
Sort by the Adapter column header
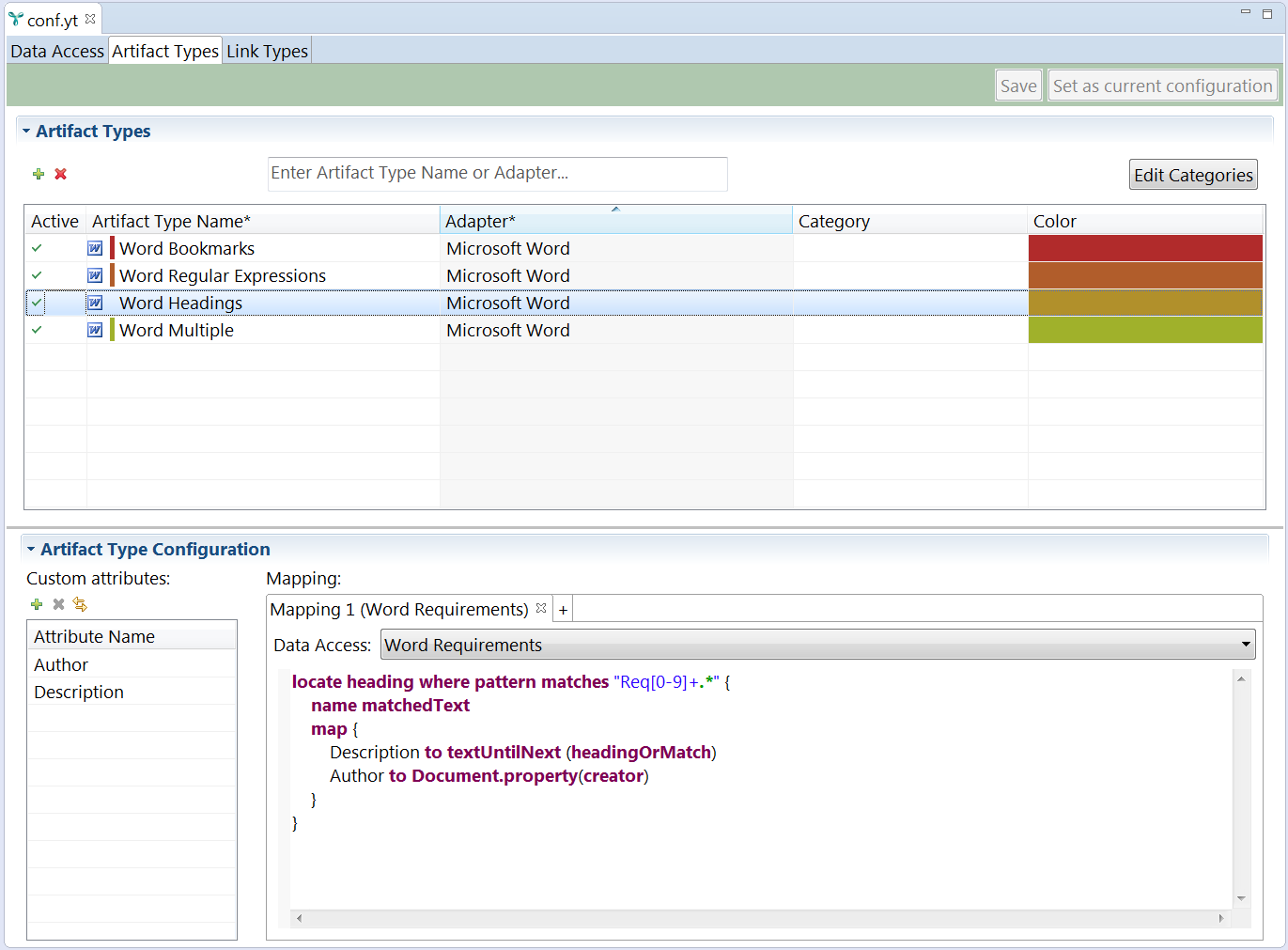[x=615, y=221]
